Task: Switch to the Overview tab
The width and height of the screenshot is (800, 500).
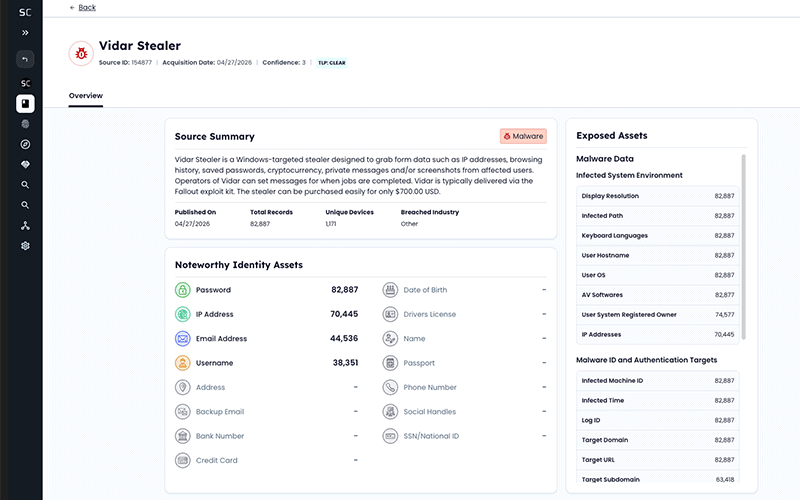Action: (86, 95)
